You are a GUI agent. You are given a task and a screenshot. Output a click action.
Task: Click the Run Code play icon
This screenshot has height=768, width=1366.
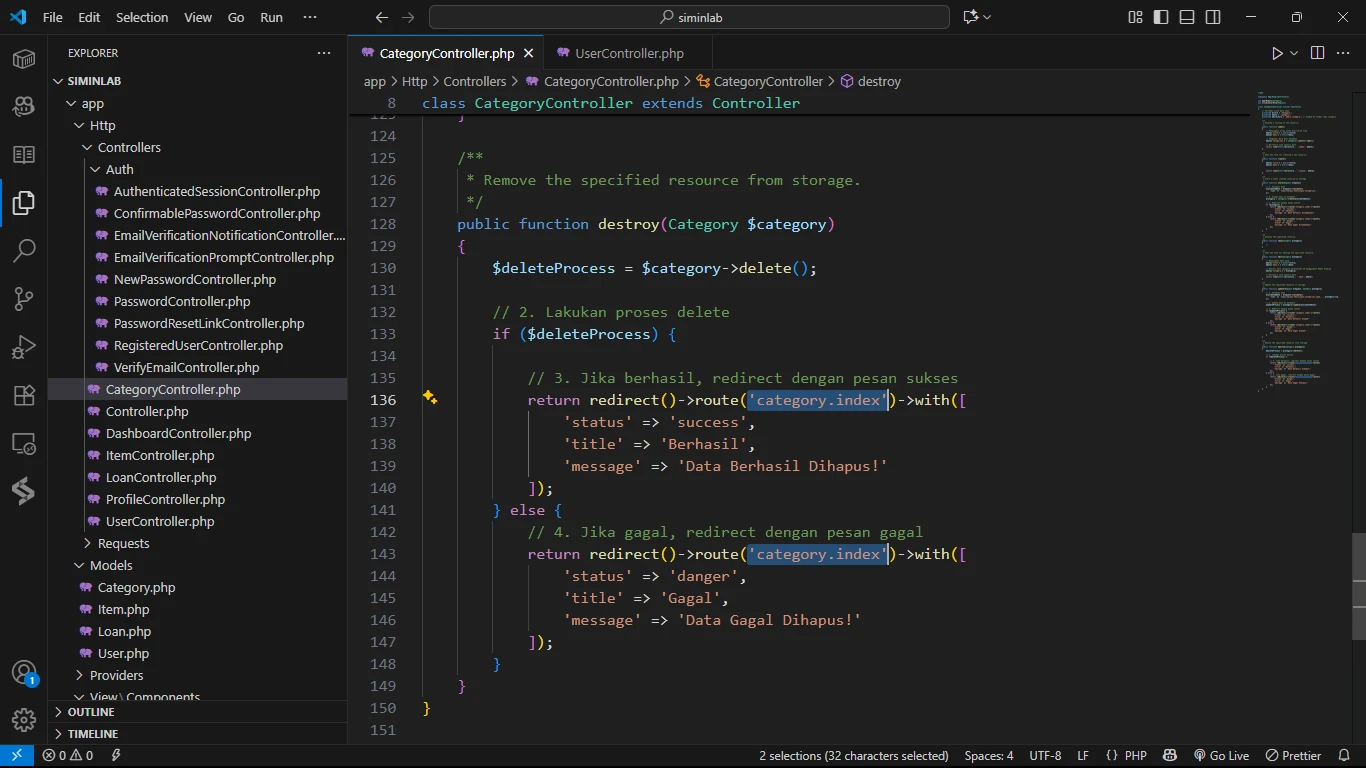point(1277,53)
